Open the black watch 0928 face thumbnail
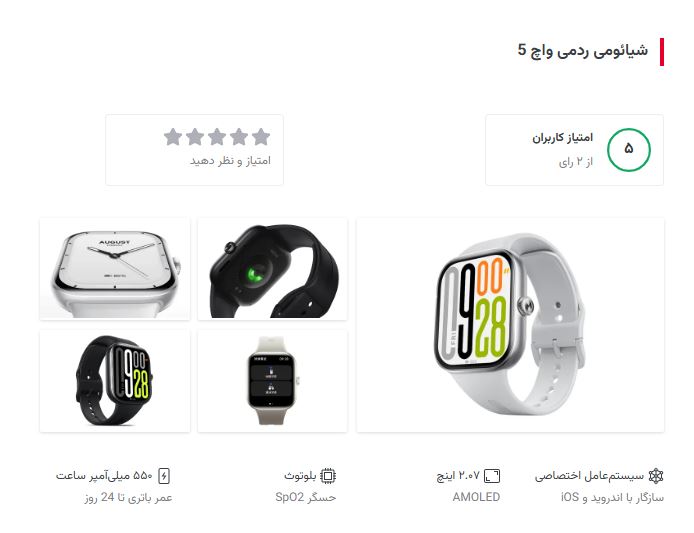 [x=115, y=381]
